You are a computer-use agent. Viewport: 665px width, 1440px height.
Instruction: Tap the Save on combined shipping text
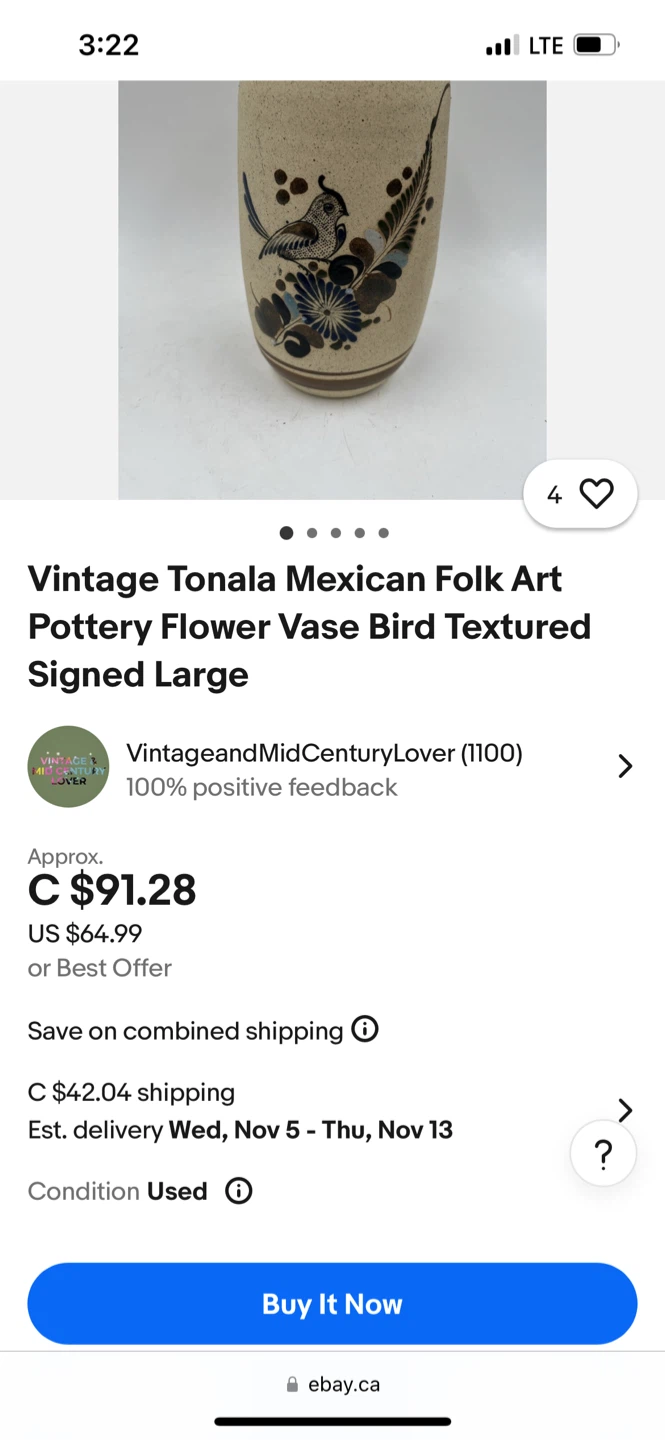[x=185, y=1031]
